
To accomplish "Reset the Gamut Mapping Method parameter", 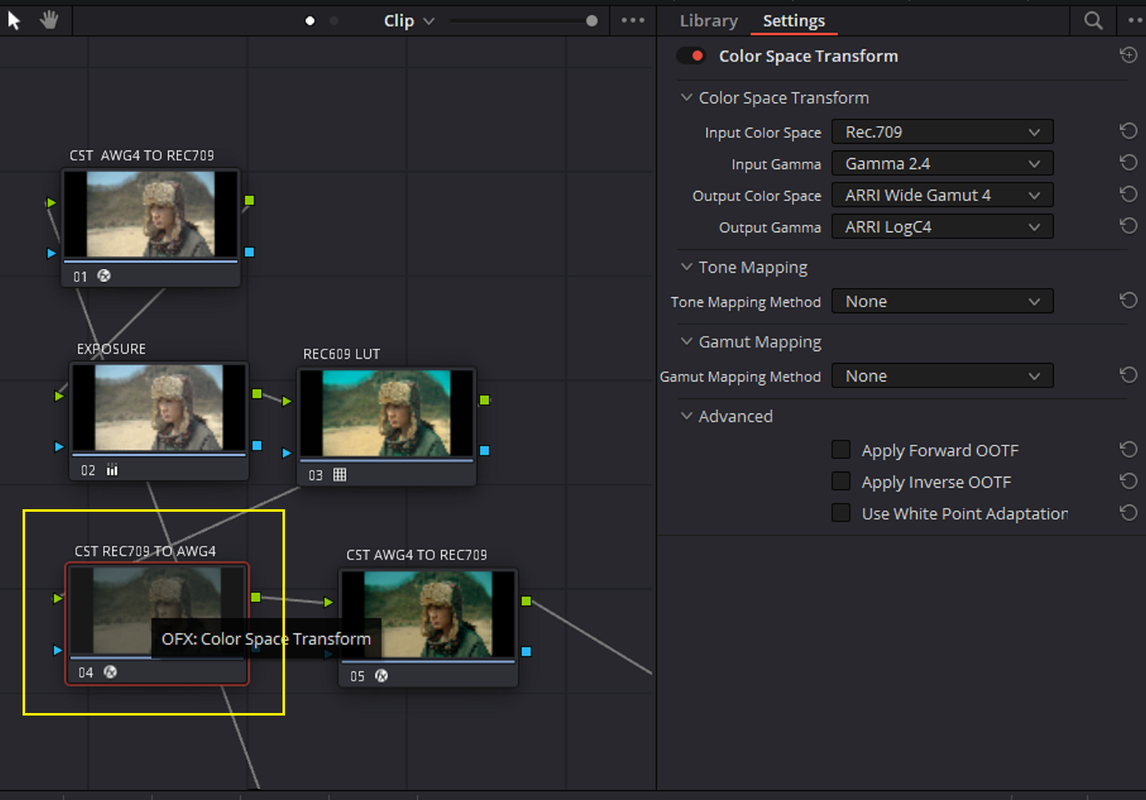I will click(x=1128, y=375).
